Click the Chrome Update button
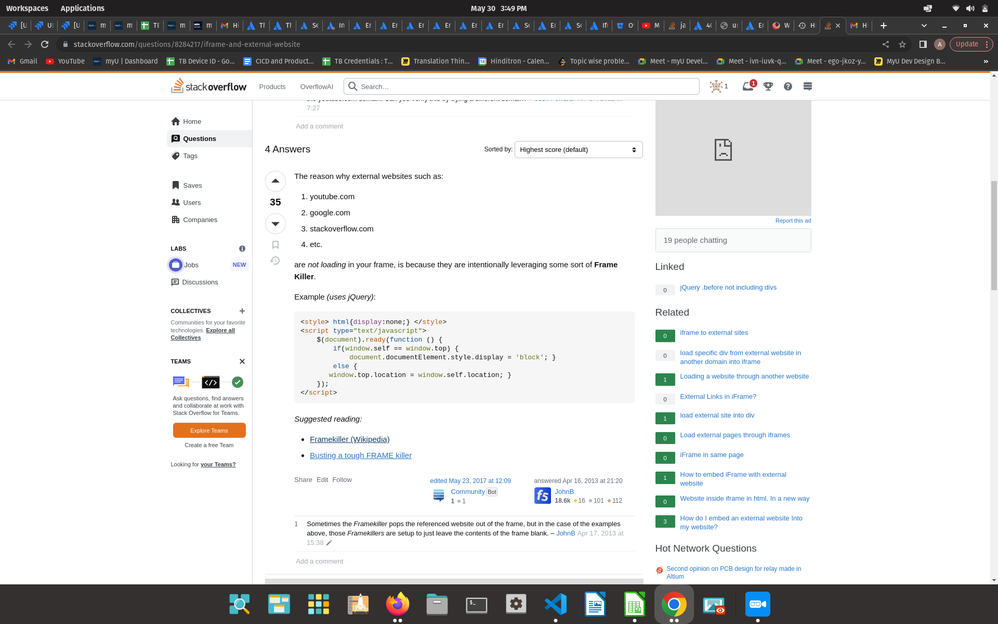Viewport: 998px width, 624px height. [x=970, y=44]
